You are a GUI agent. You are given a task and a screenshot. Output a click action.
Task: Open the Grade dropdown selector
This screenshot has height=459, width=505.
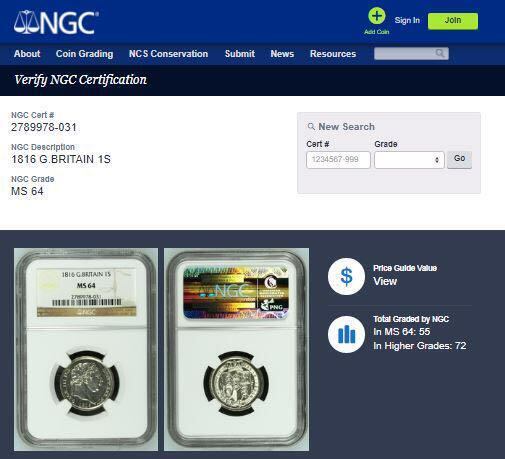(x=409, y=160)
